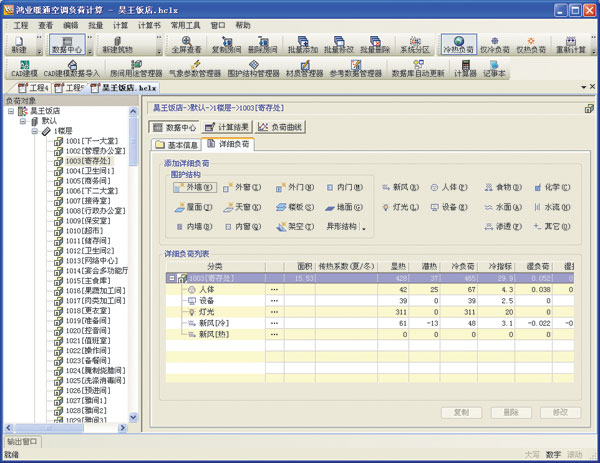Open the CAD建模 tool

24,68
